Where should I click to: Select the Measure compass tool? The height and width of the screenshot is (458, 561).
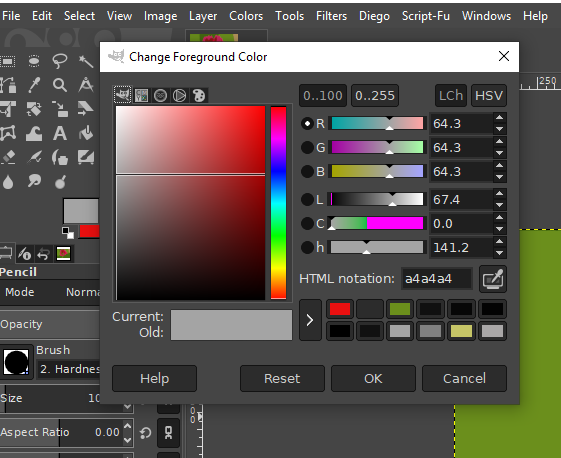tap(86, 85)
